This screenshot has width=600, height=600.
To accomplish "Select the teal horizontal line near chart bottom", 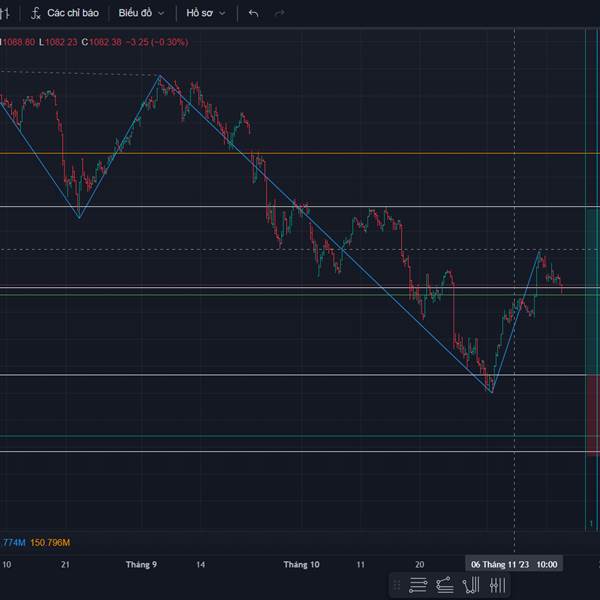I will pyautogui.click(x=300, y=436).
